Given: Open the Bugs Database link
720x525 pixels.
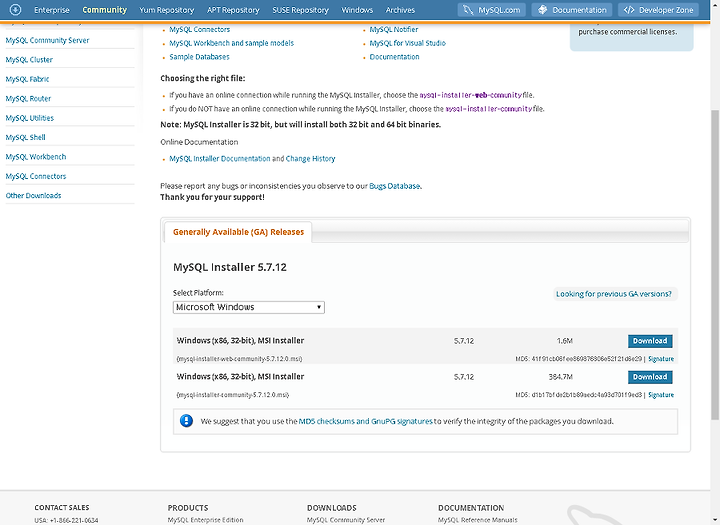Looking at the screenshot, I should [394, 186].
